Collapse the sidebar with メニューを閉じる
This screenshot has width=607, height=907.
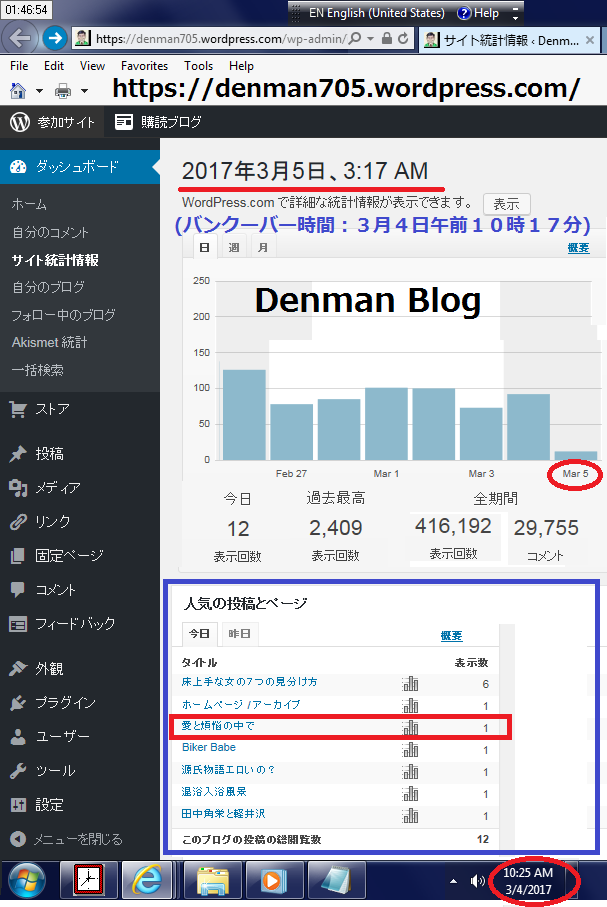pyautogui.click(x=67, y=839)
